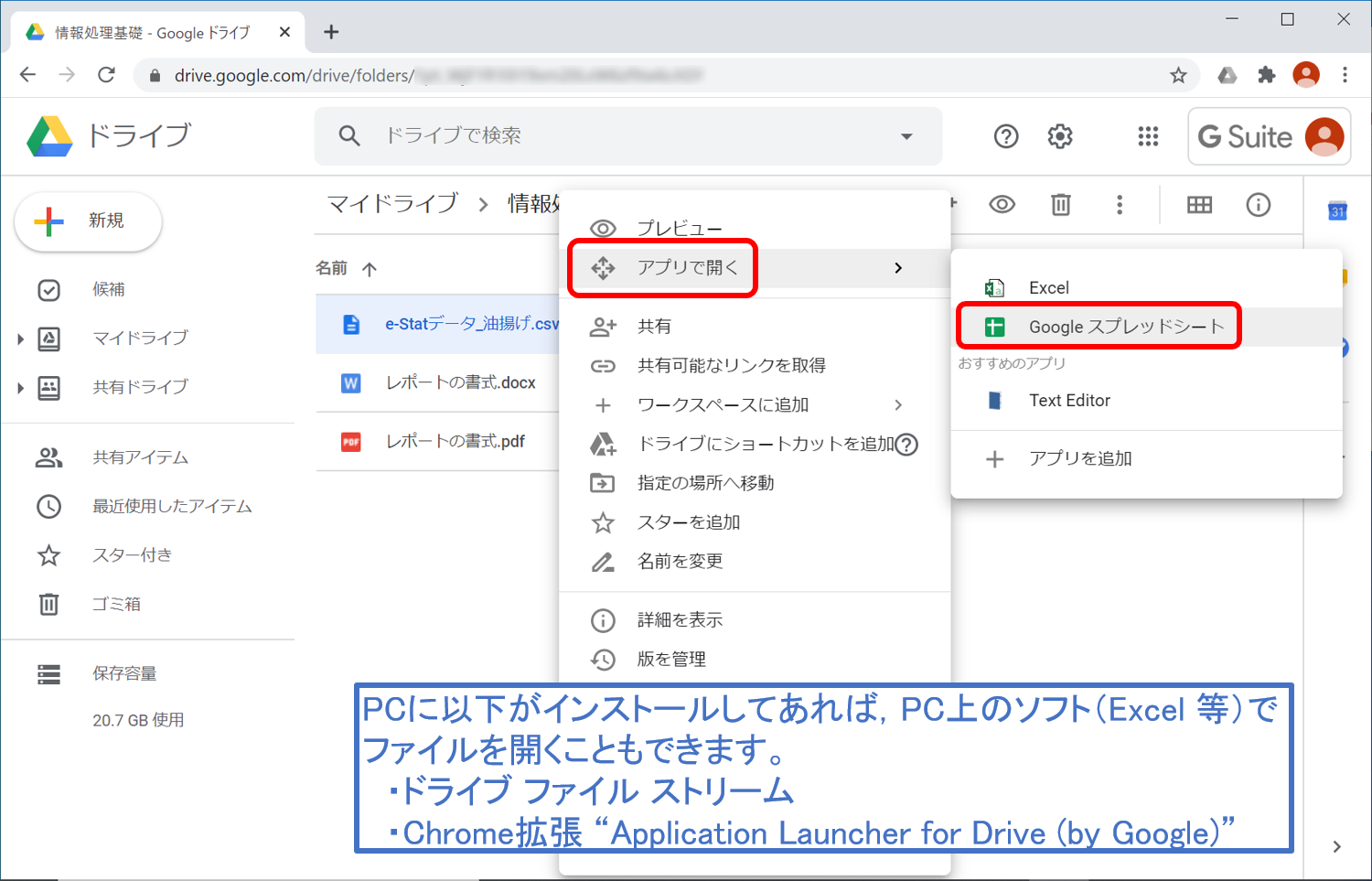The image size is (1372, 881).
Task: Go back in browser history
Action: (28, 75)
